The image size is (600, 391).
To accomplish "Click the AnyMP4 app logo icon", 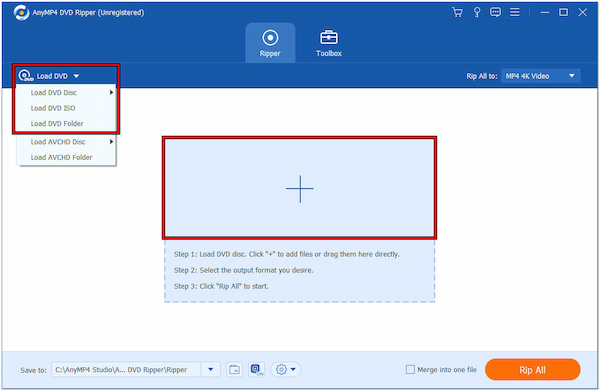I will (21, 13).
